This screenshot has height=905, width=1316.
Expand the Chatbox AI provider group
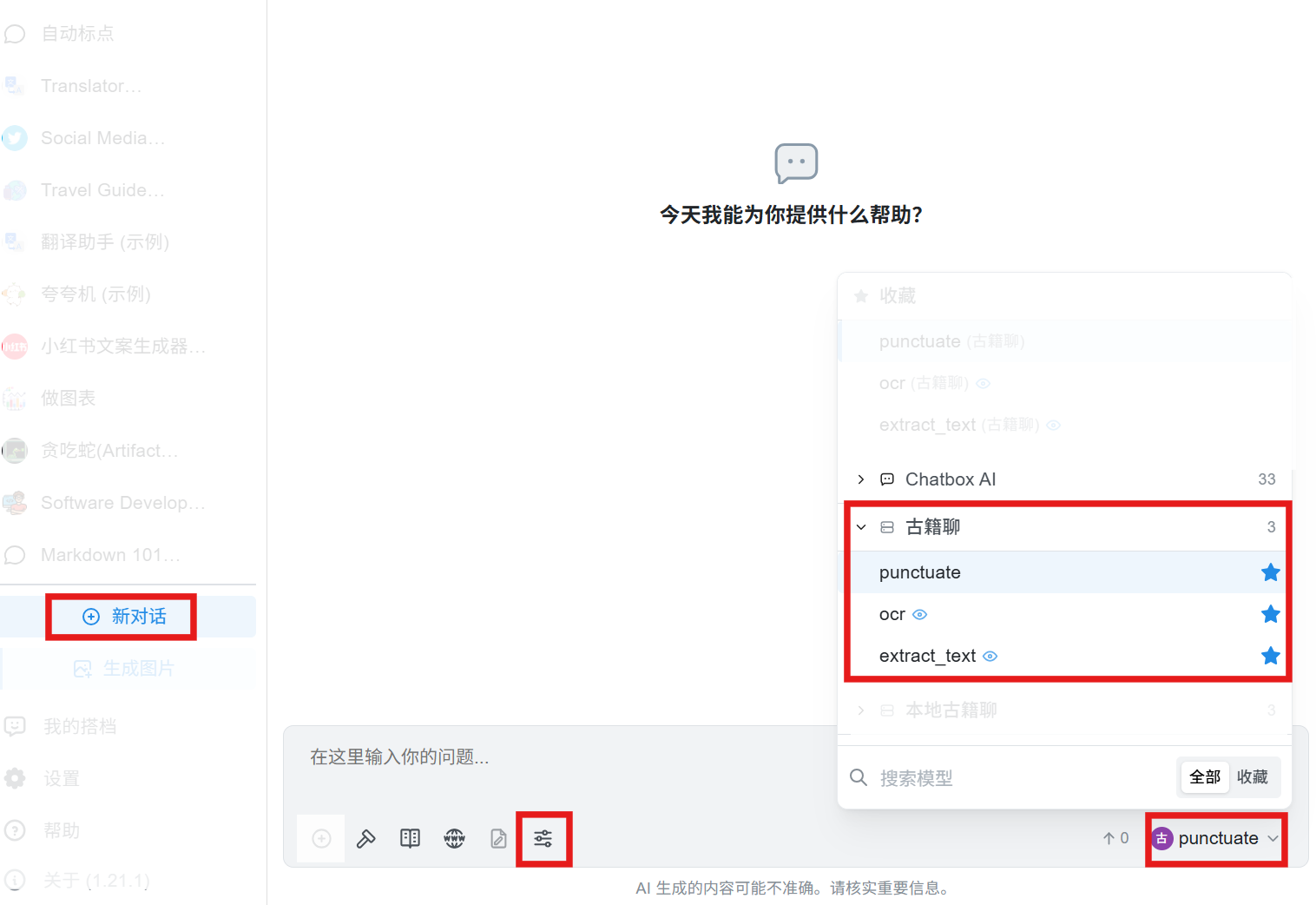(1064, 479)
